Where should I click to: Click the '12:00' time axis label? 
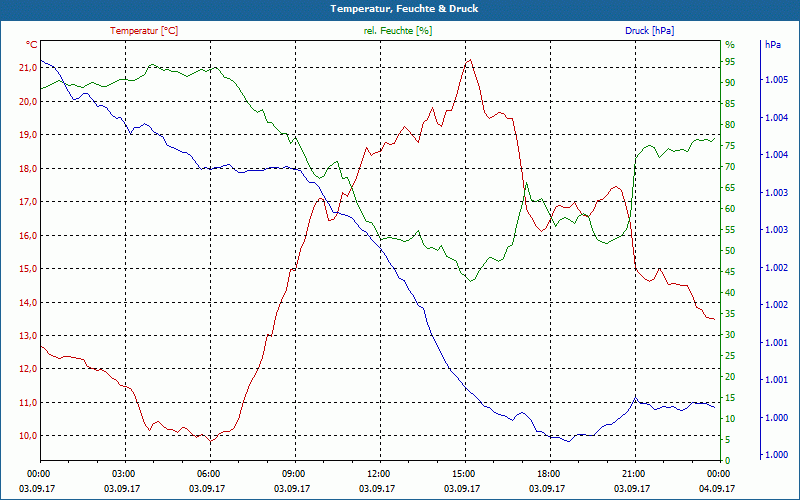point(378,473)
